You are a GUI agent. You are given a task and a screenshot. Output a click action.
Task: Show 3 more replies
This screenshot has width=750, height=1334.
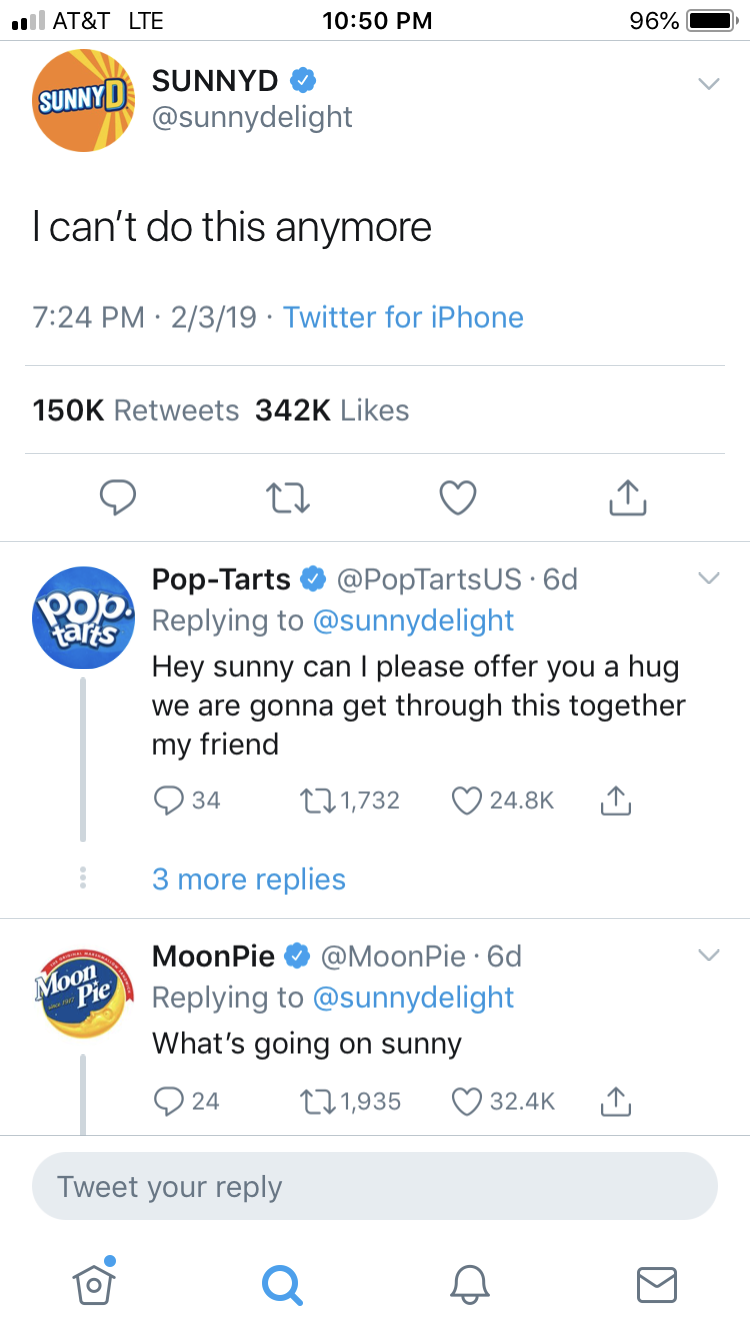[248, 880]
